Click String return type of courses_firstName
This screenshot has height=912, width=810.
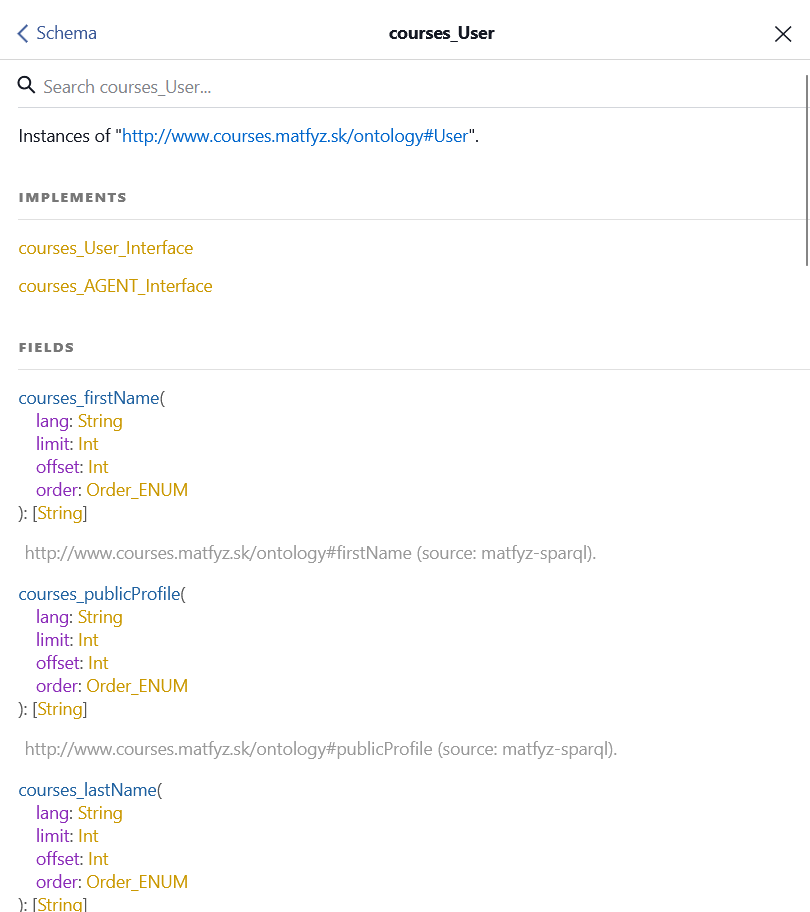pos(59,513)
